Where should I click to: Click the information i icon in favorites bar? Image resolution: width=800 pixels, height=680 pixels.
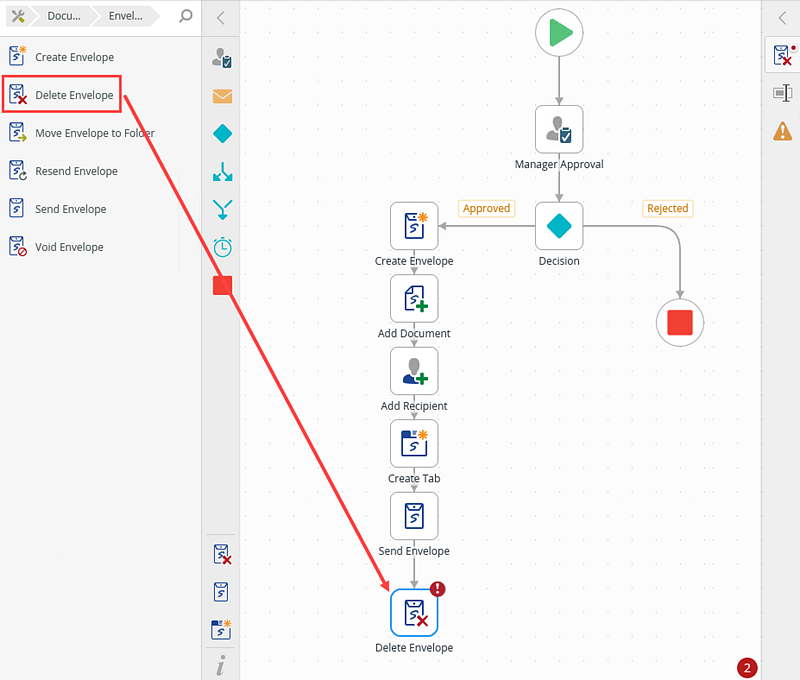click(x=220, y=665)
